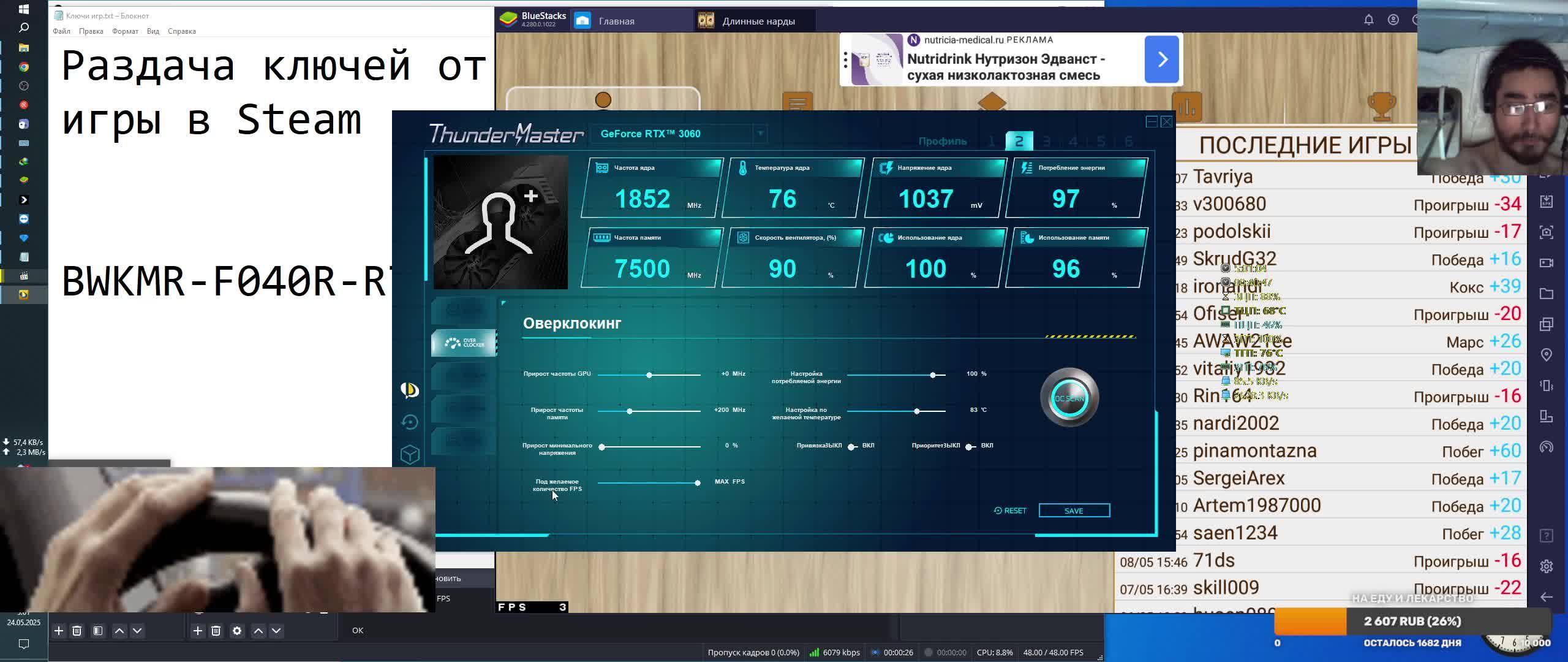Screen dimensions: 1568x662
Task: Click RESET overclocking settings
Action: tap(1010, 511)
